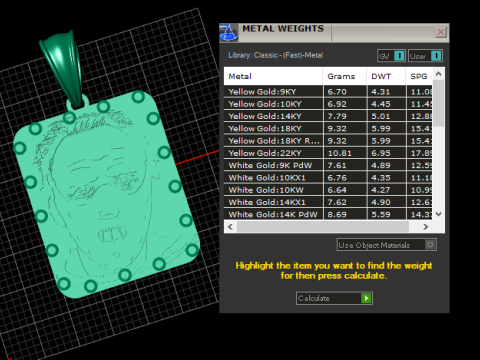The height and width of the screenshot is (360, 480).
Task: Click the 6.70 grams value
Action: pos(337,92)
